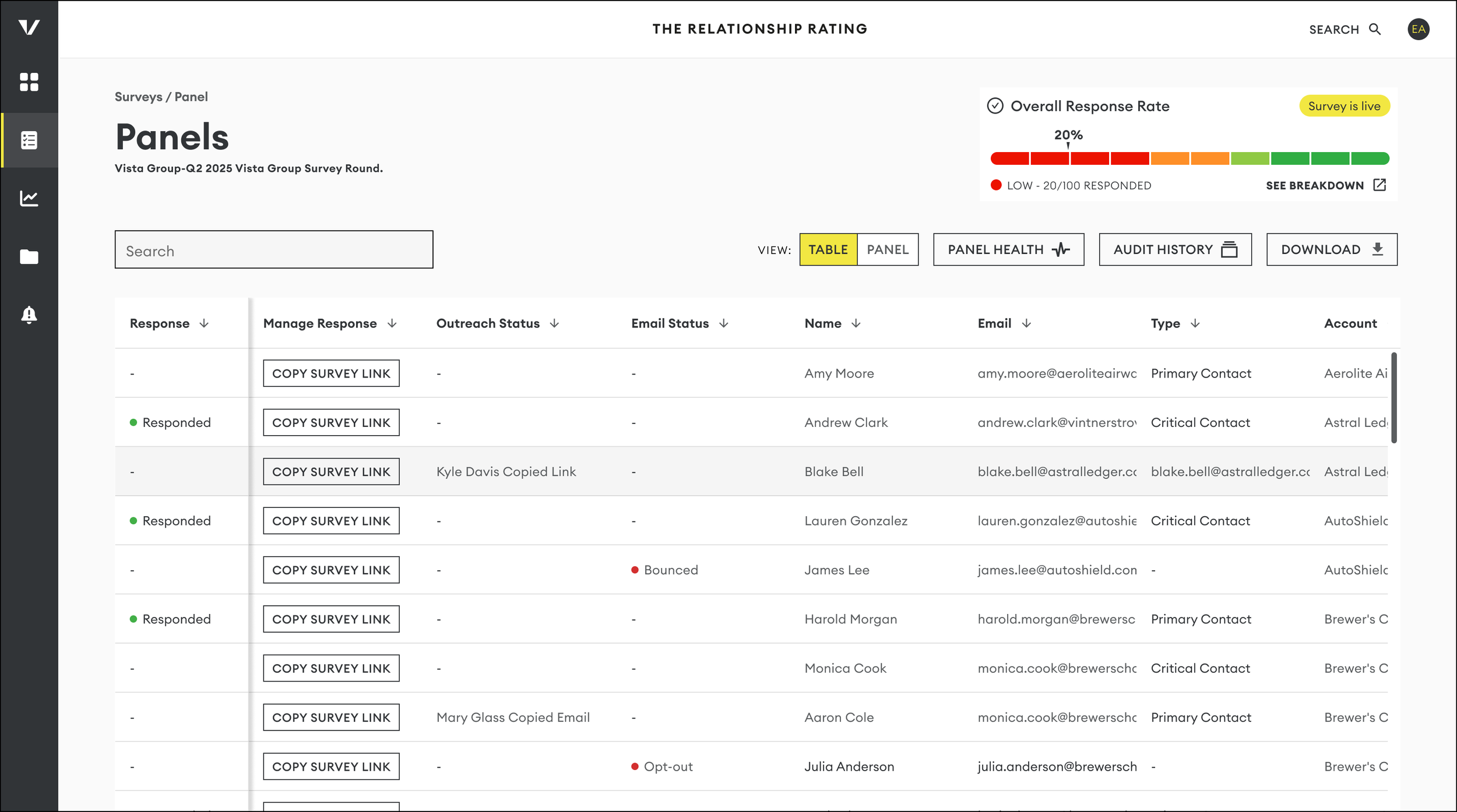Open the analytics line chart sidebar icon

click(x=29, y=199)
